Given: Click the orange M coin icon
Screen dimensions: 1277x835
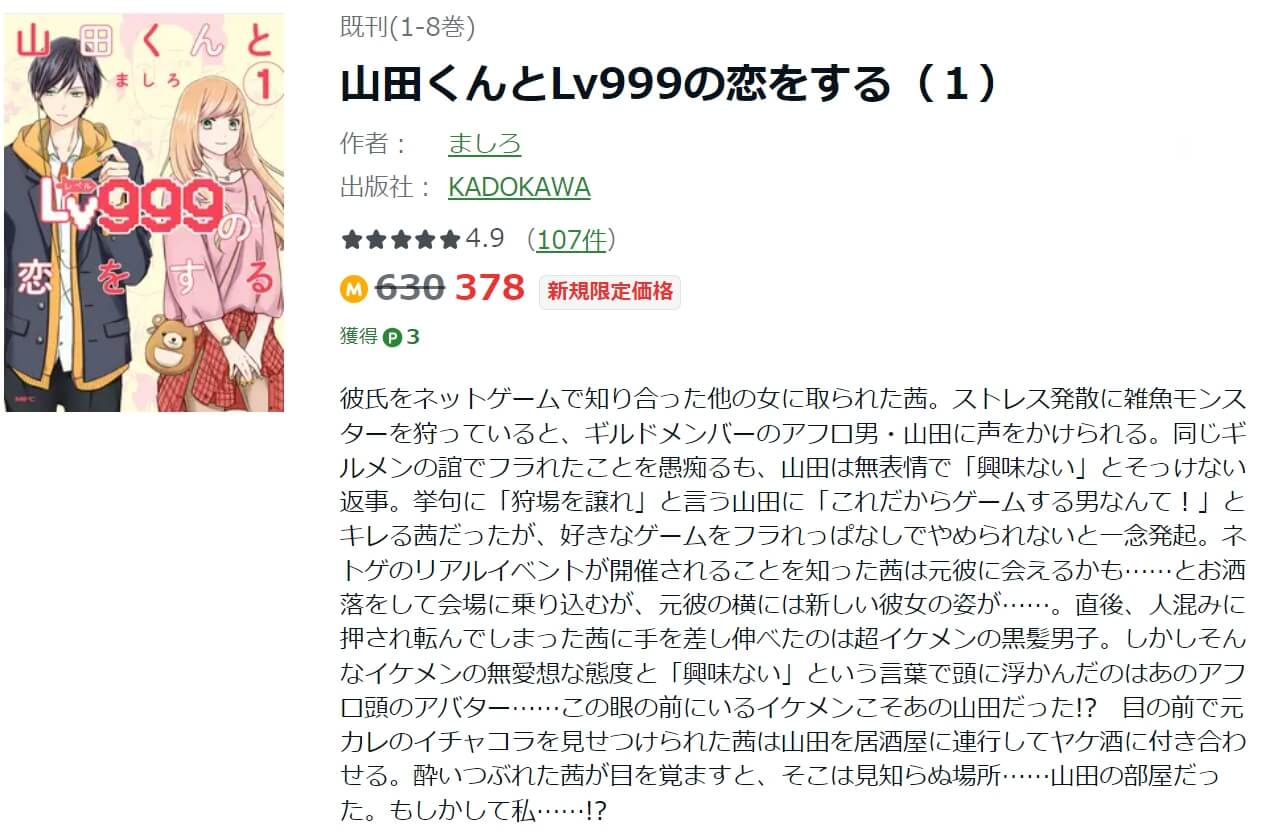Looking at the screenshot, I should coord(355,290).
